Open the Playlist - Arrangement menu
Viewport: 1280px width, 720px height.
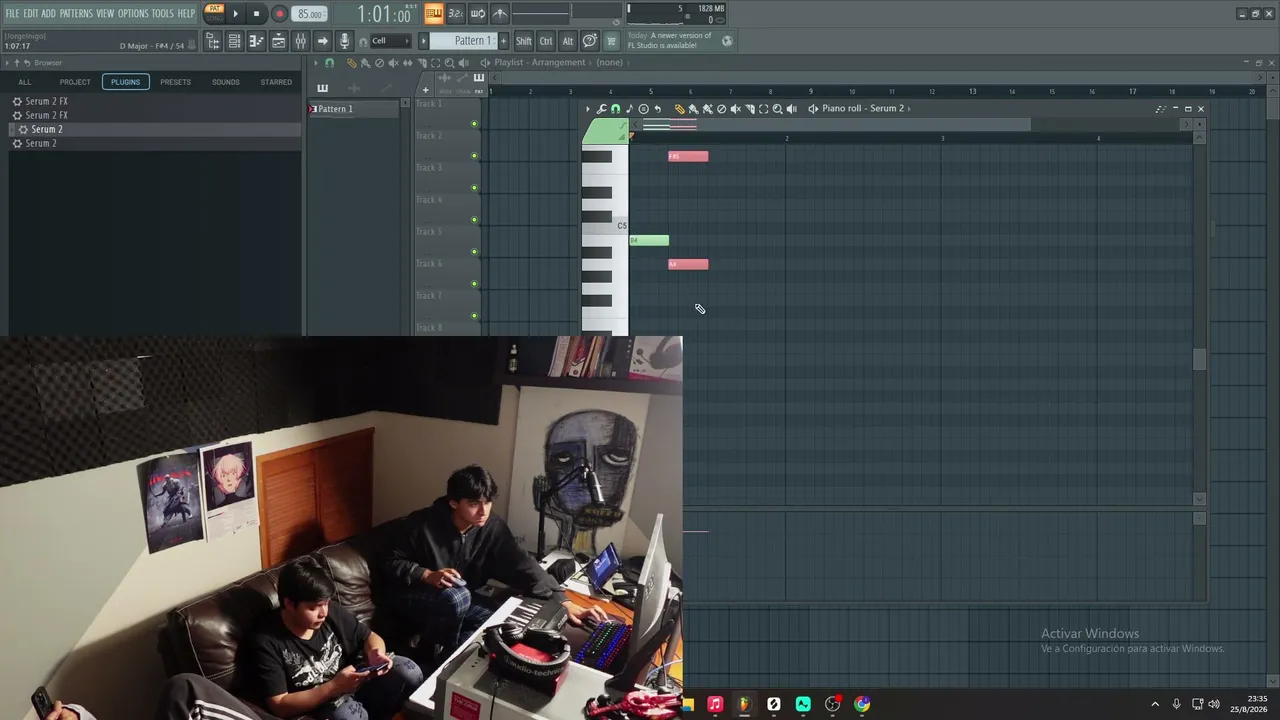pos(540,63)
